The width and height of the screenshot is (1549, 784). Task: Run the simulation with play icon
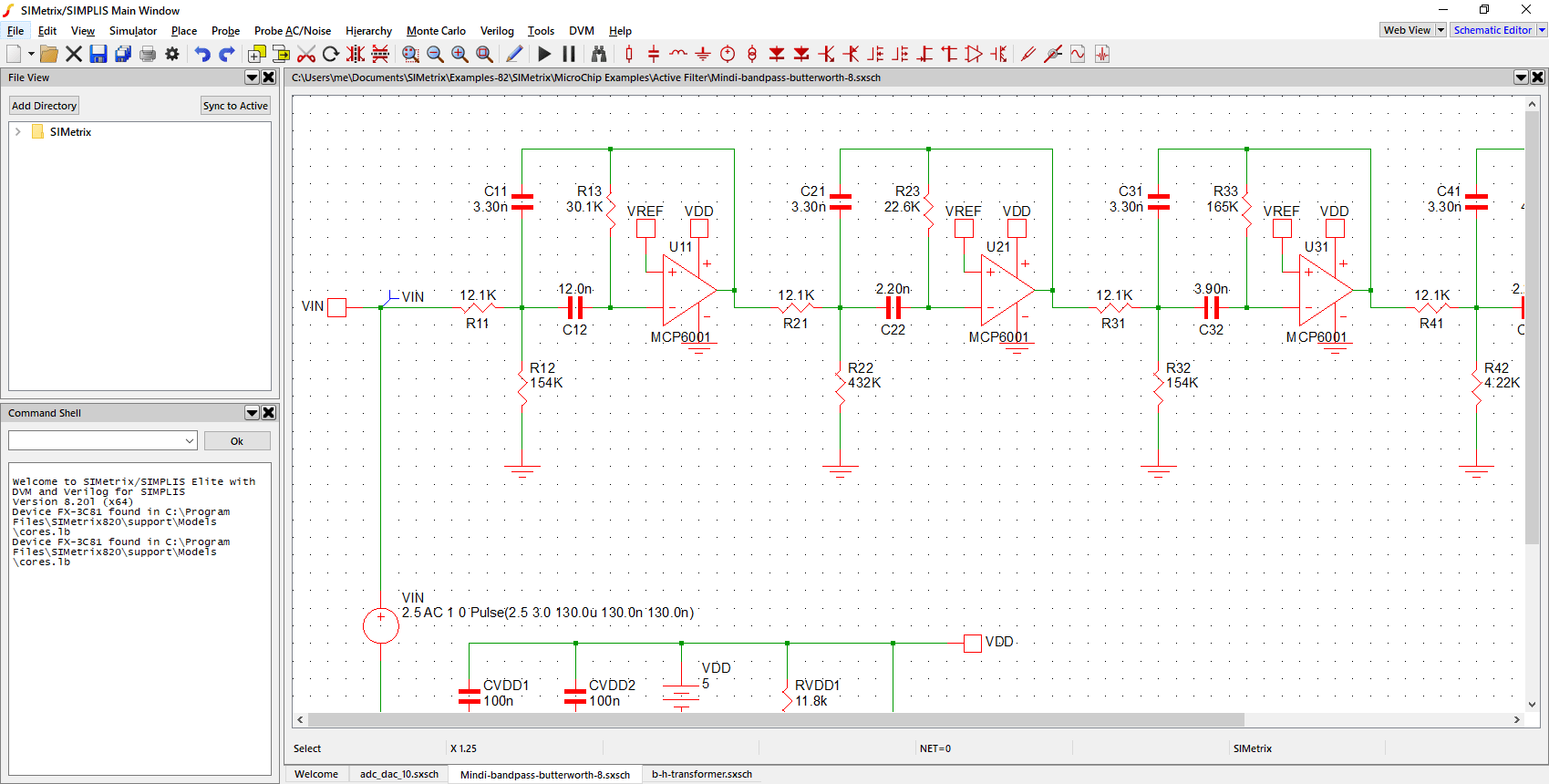click(544, 54)
